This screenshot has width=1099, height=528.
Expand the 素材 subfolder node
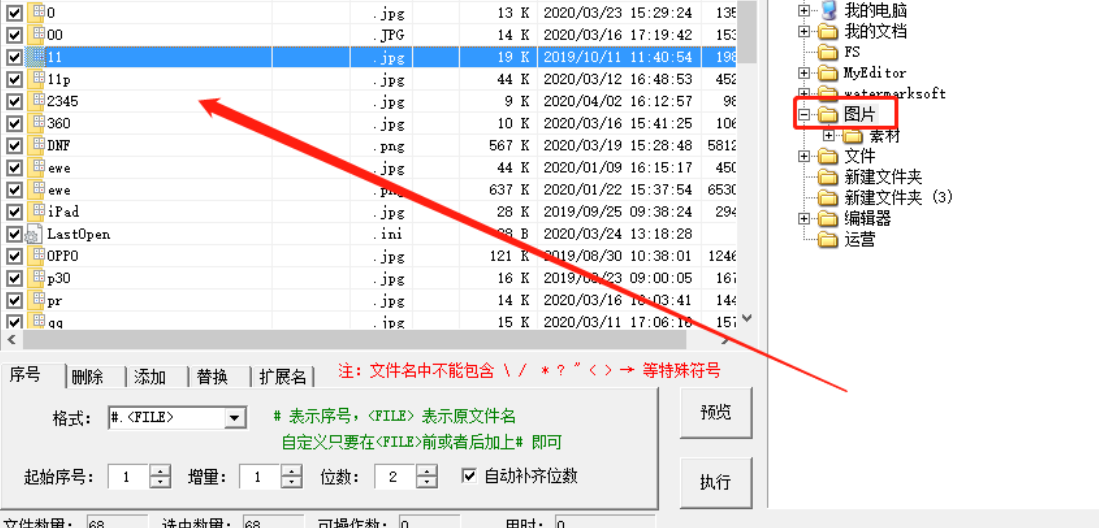(829, 135)
